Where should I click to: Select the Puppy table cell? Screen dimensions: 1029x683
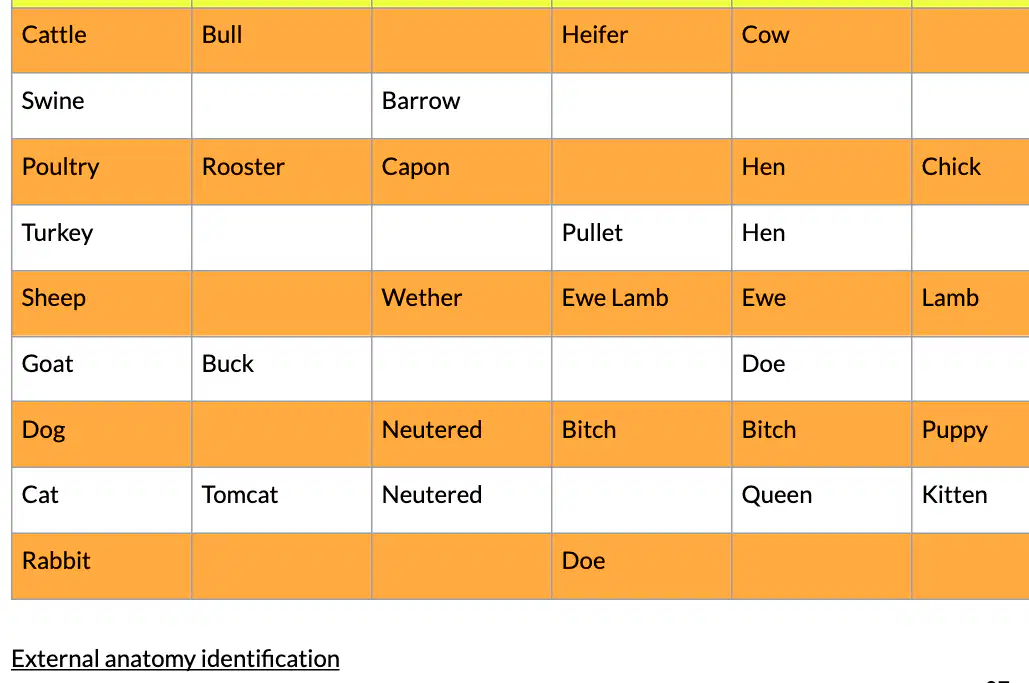pos(970,434)
